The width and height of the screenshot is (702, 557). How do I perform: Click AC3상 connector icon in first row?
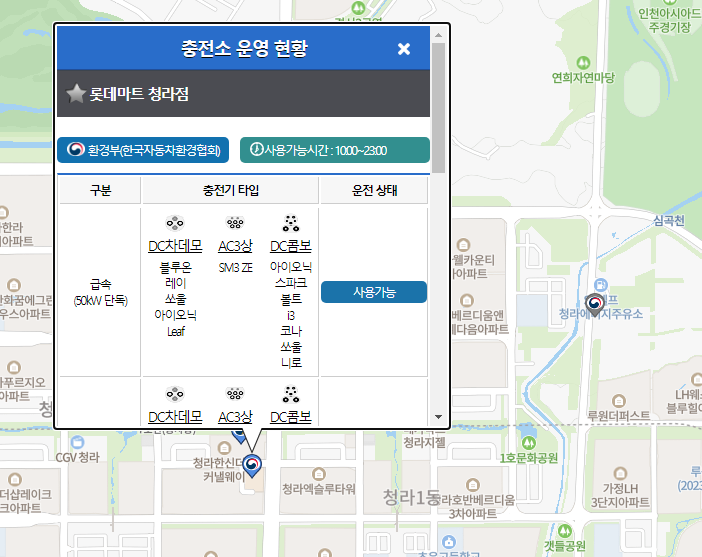tap(235, 223)
